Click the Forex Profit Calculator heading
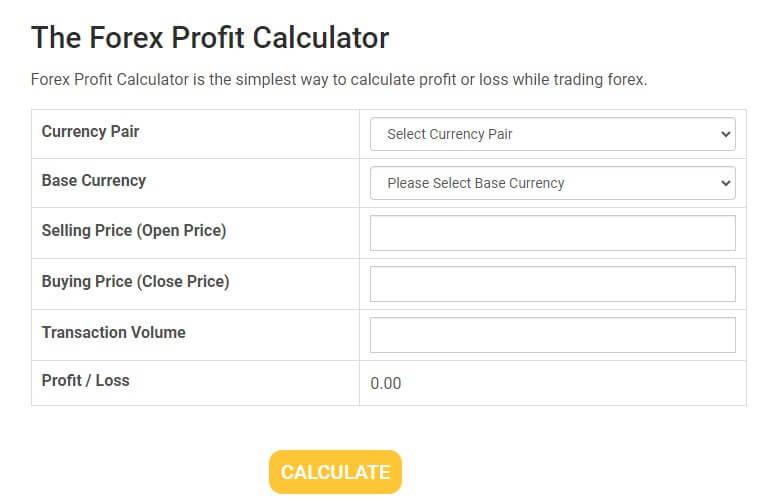This screenshot has width=773, height=500. 210,37
